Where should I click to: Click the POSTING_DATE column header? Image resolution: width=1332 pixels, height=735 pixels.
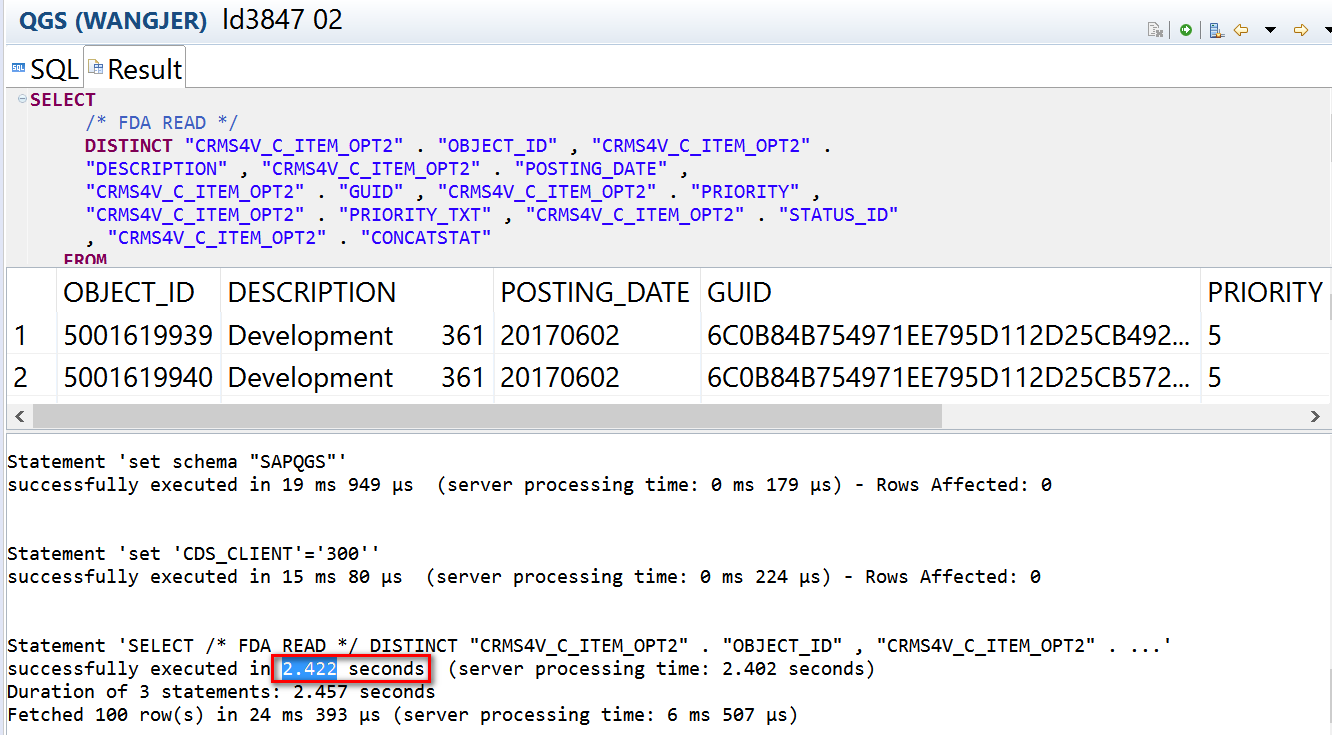(595, 292)
